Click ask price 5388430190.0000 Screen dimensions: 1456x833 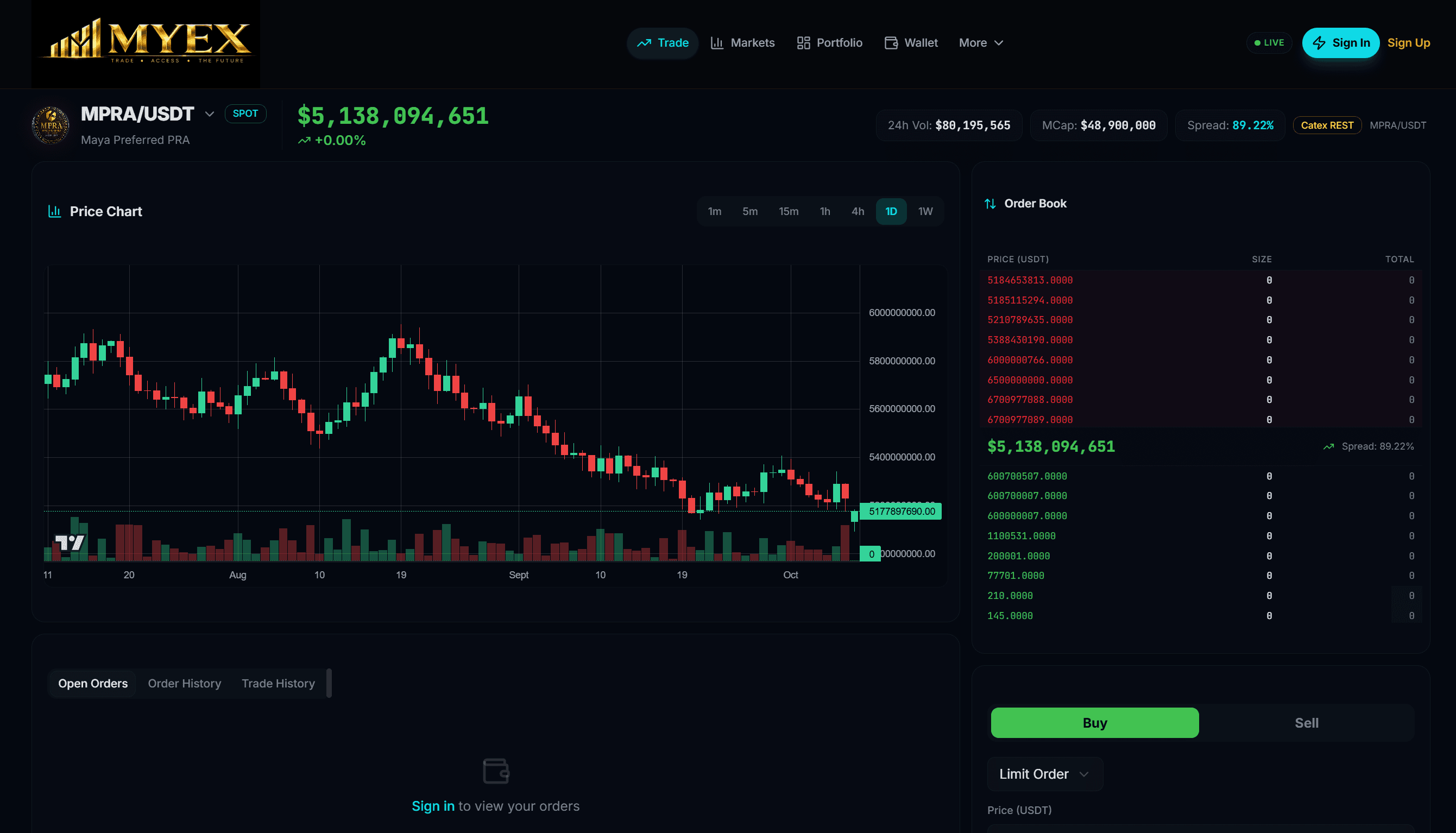point(1030,340)
